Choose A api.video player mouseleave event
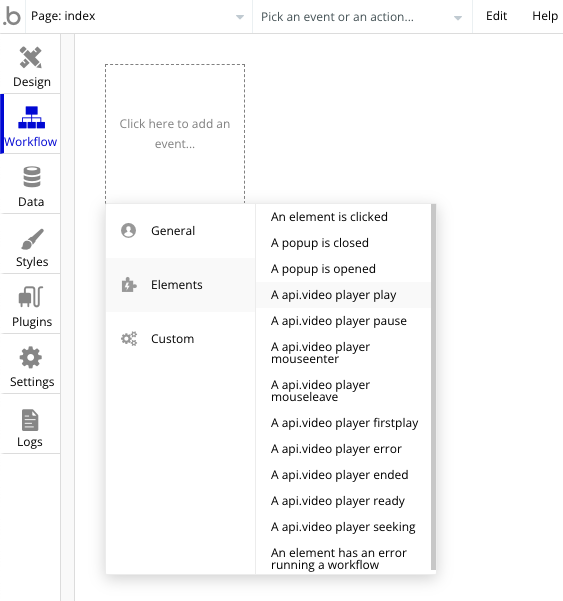This screenshot has height=601, width=563. click(x=344, y=391)
